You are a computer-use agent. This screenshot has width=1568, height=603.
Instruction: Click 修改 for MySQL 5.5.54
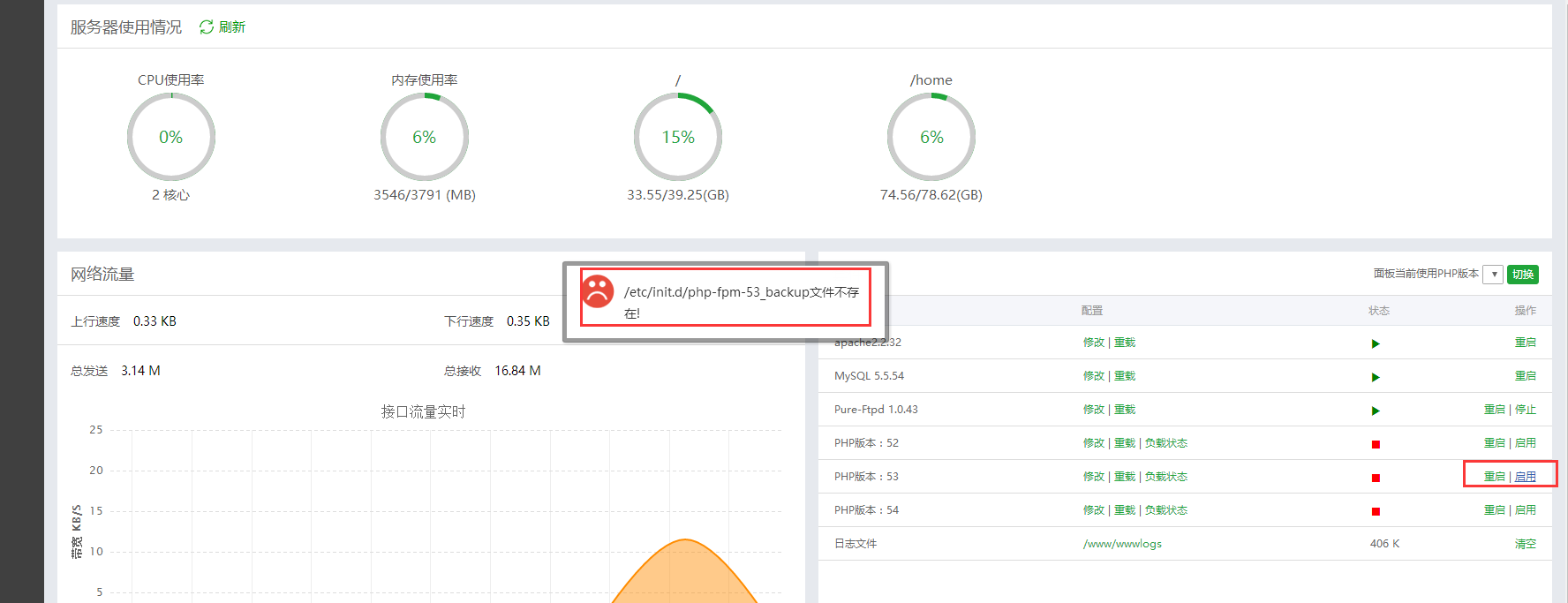pyautogui.click(x=1094, y=376)
